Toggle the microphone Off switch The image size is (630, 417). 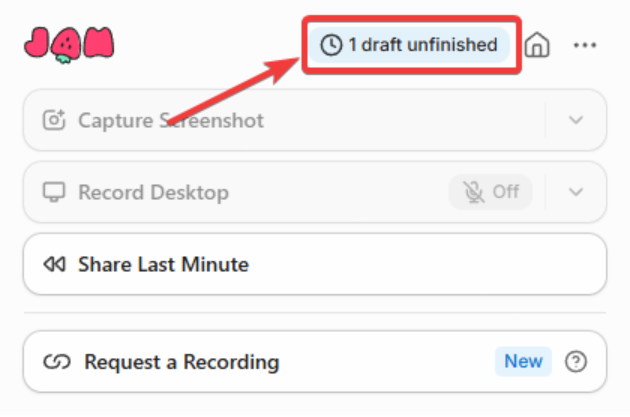[x=490, y=192]
